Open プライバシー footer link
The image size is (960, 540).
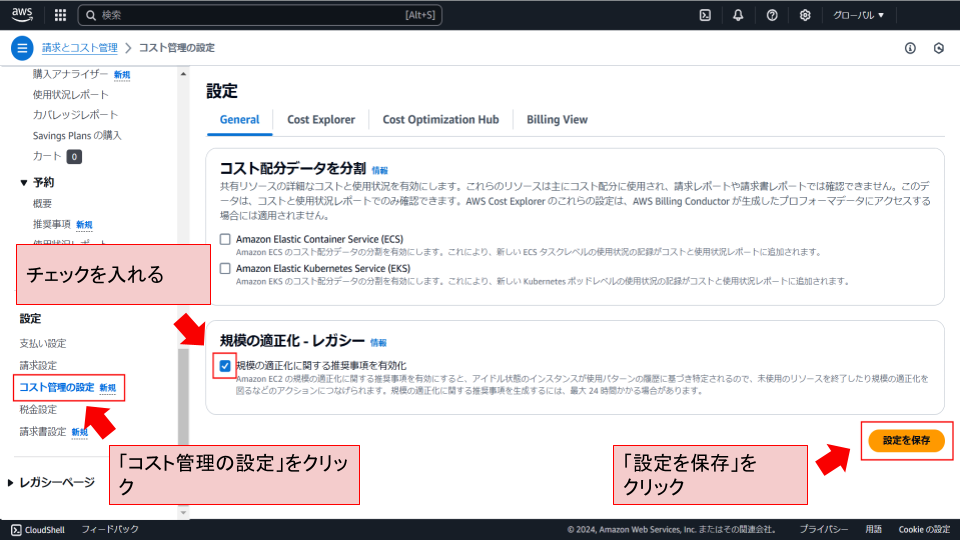823,530
